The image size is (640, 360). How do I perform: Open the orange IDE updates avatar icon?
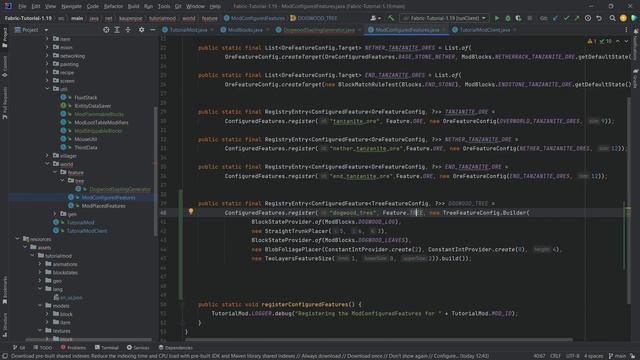623,18
